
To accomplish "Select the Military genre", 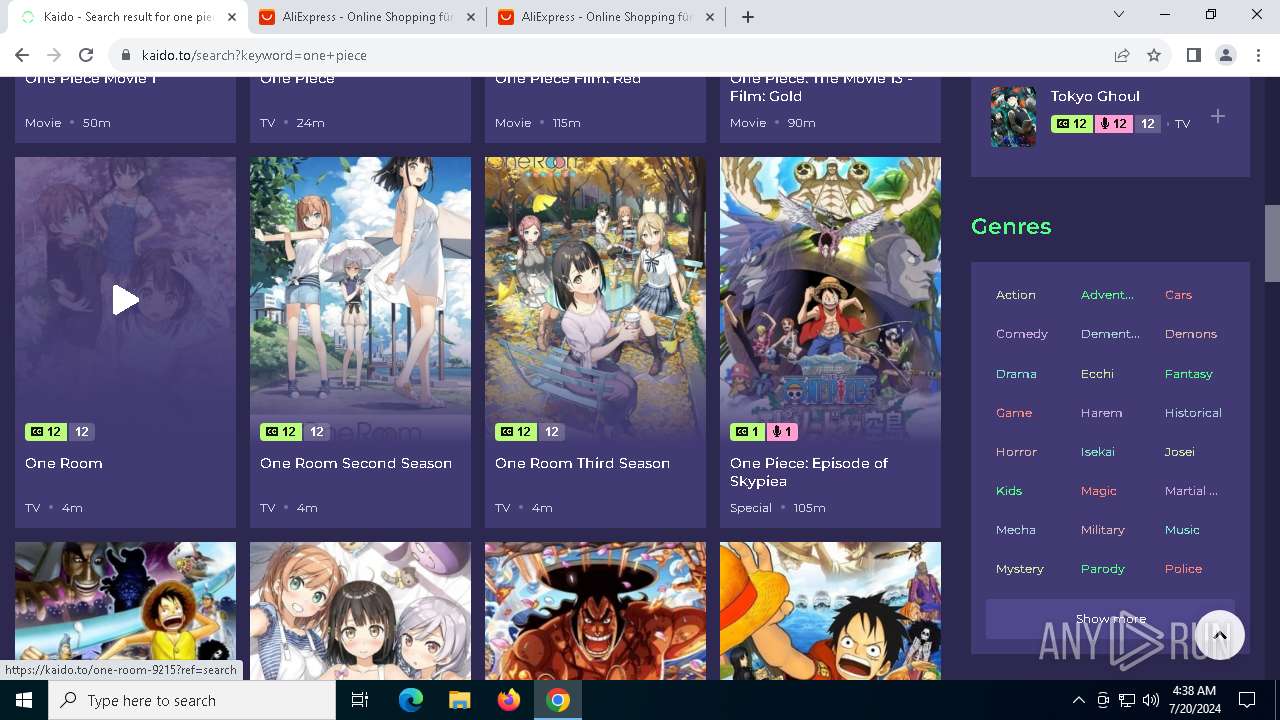I will (x=1102, y=530).
